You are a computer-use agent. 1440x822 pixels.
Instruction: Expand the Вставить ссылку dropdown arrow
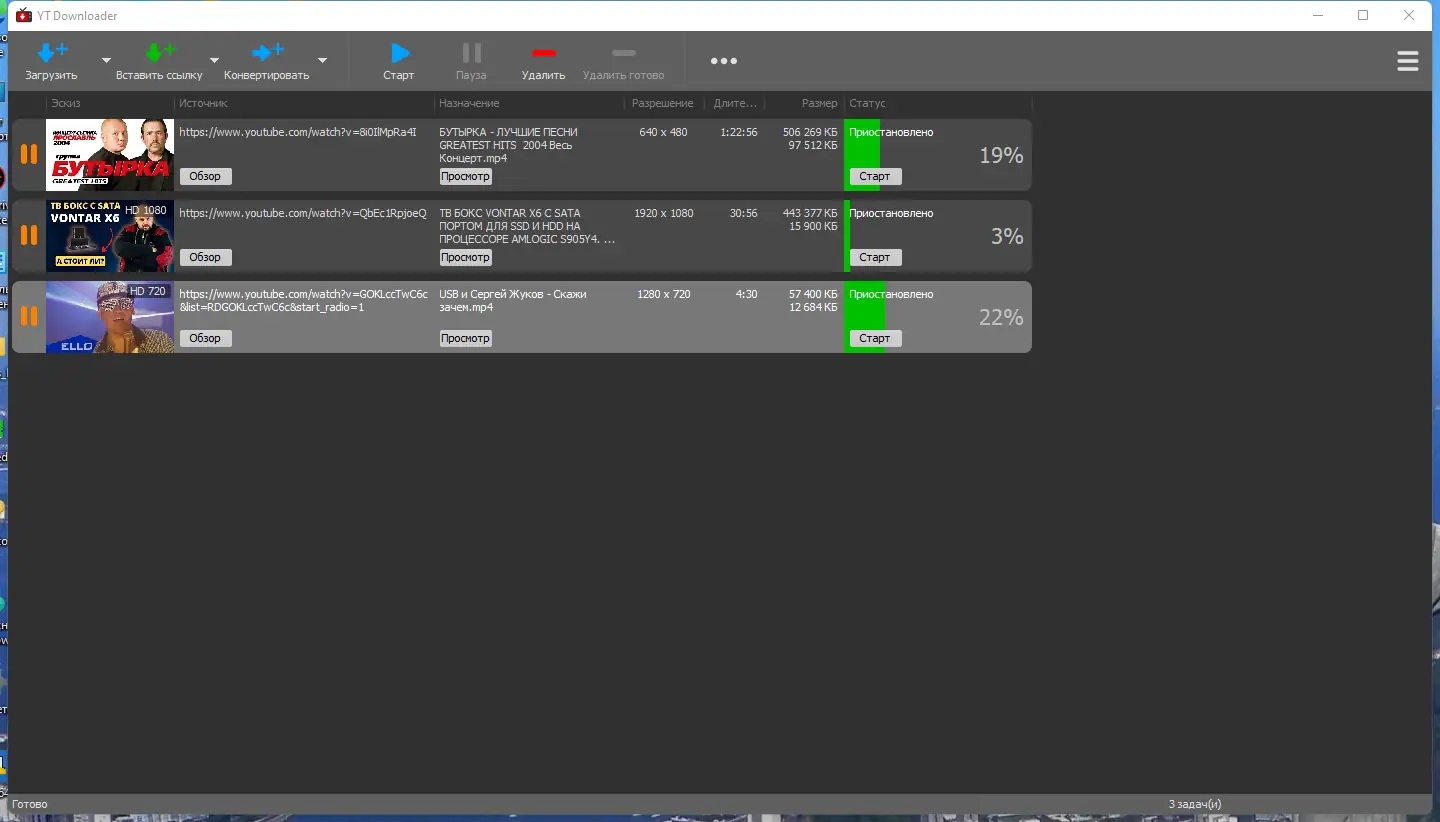(214, 60)
